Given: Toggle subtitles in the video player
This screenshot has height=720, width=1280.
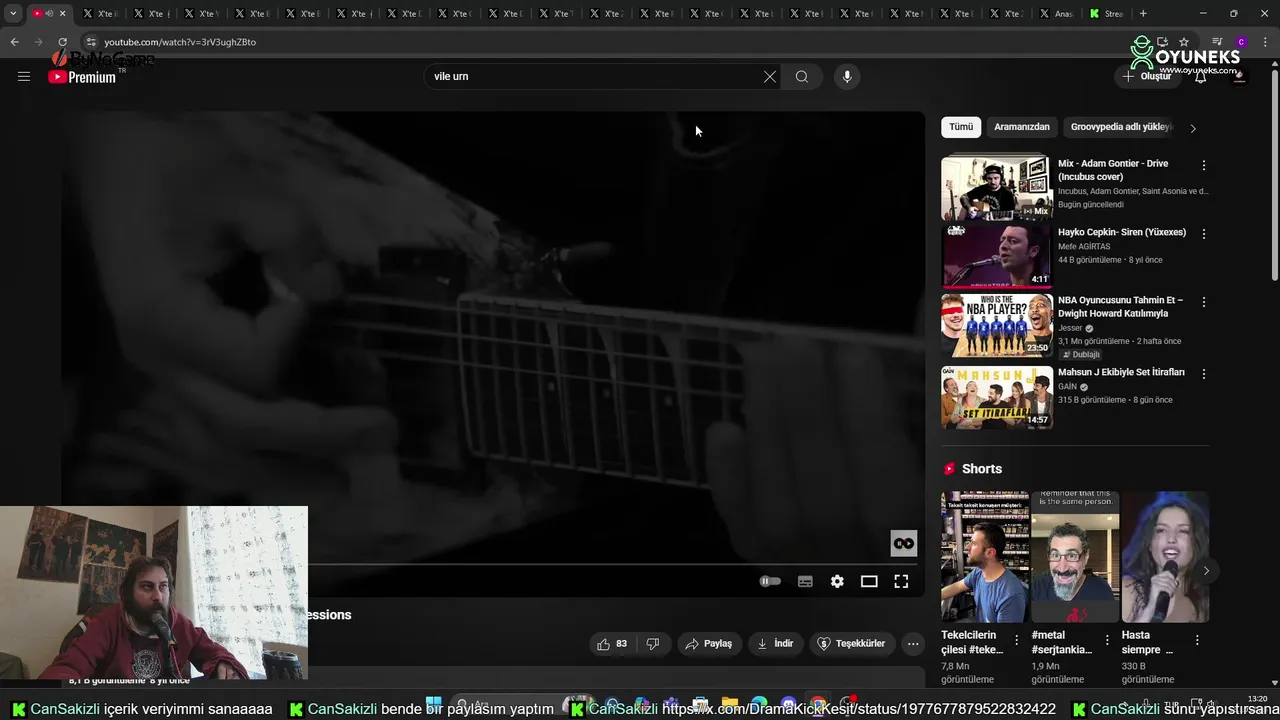Looking at the screenshot, I should pos(805,581).
